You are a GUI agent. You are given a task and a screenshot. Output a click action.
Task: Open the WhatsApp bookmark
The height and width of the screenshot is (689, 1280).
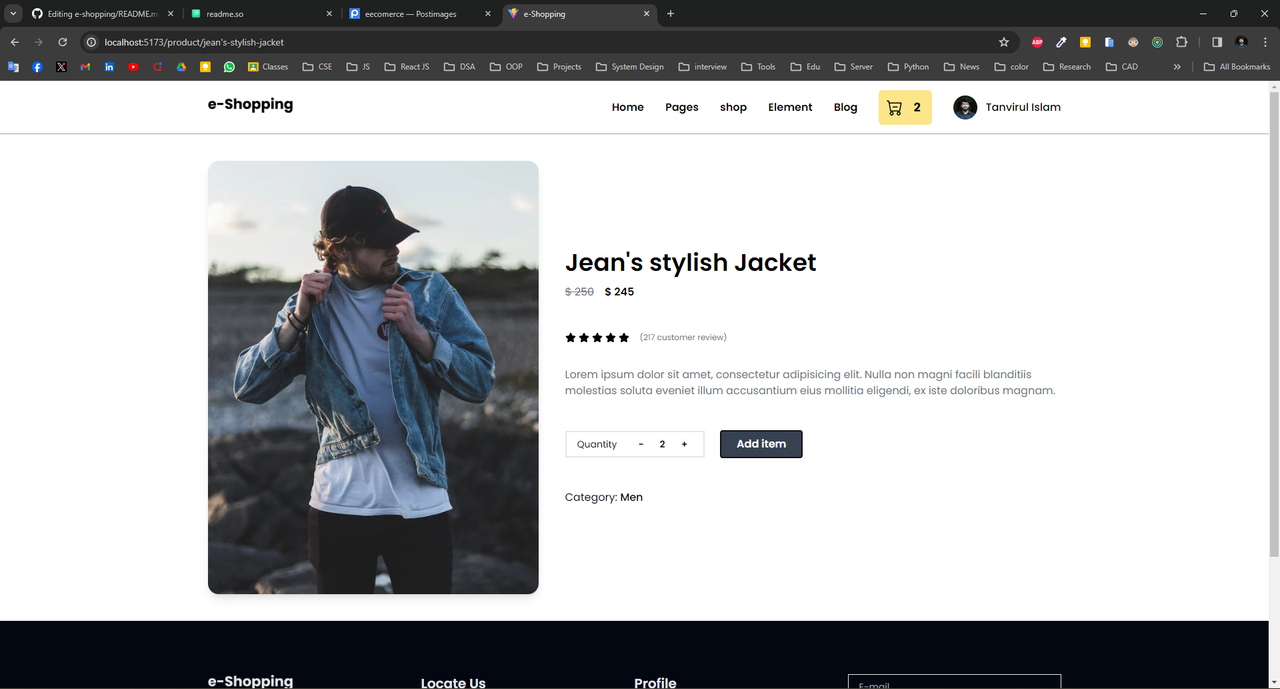229,67
